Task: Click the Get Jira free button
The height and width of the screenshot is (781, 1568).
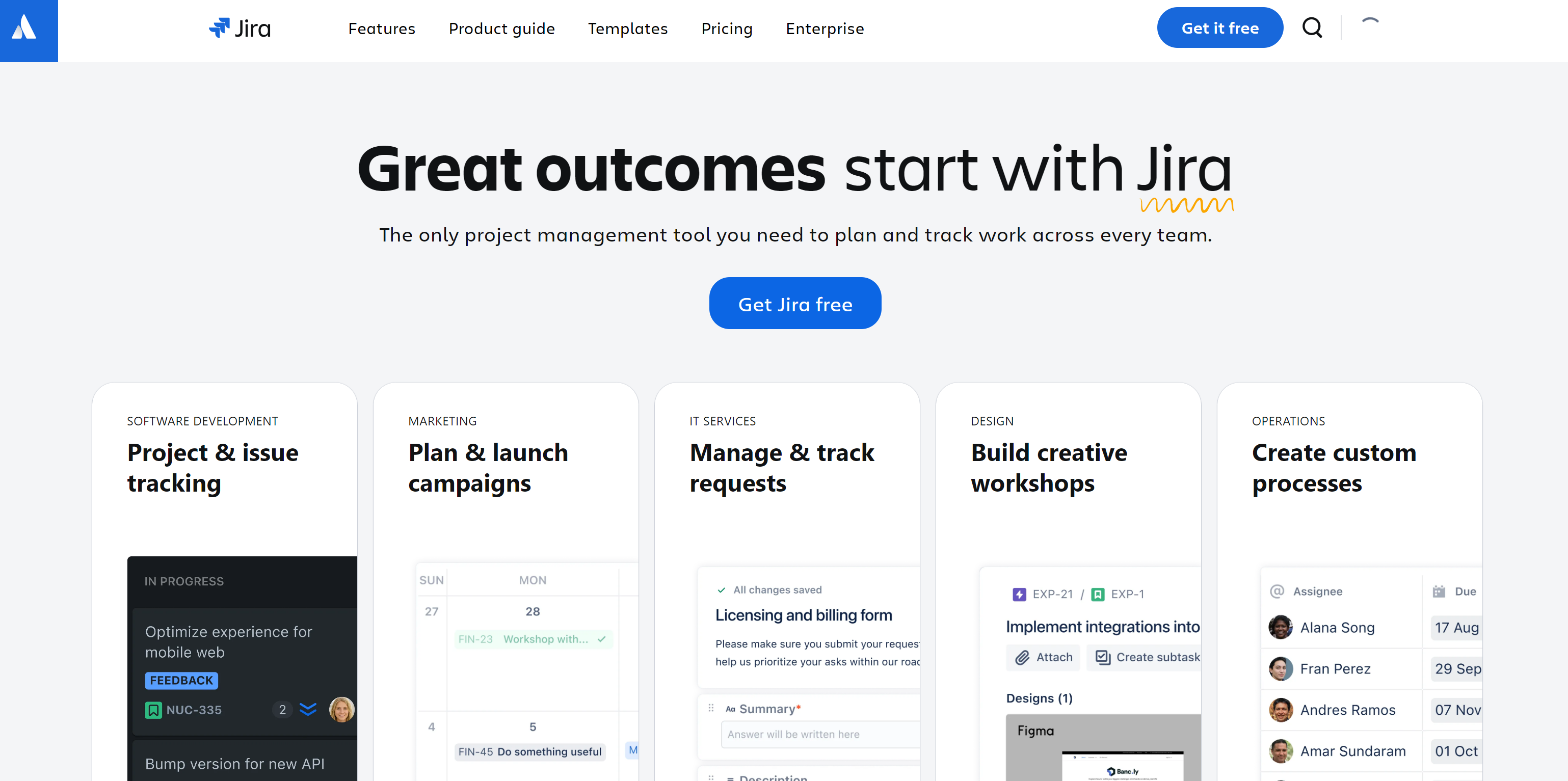Action: (x=796, y=303)
